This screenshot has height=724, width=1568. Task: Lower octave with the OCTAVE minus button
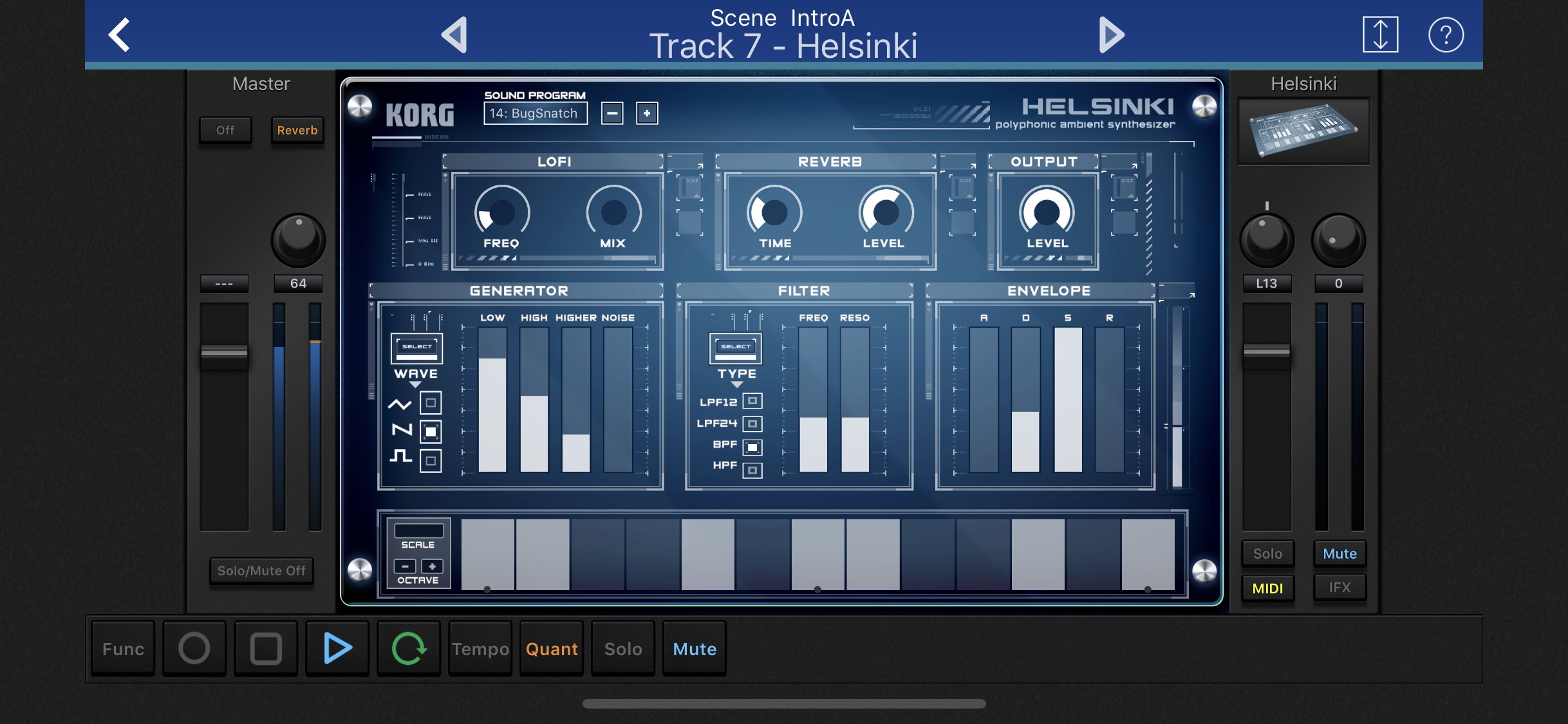pos(405,566)
